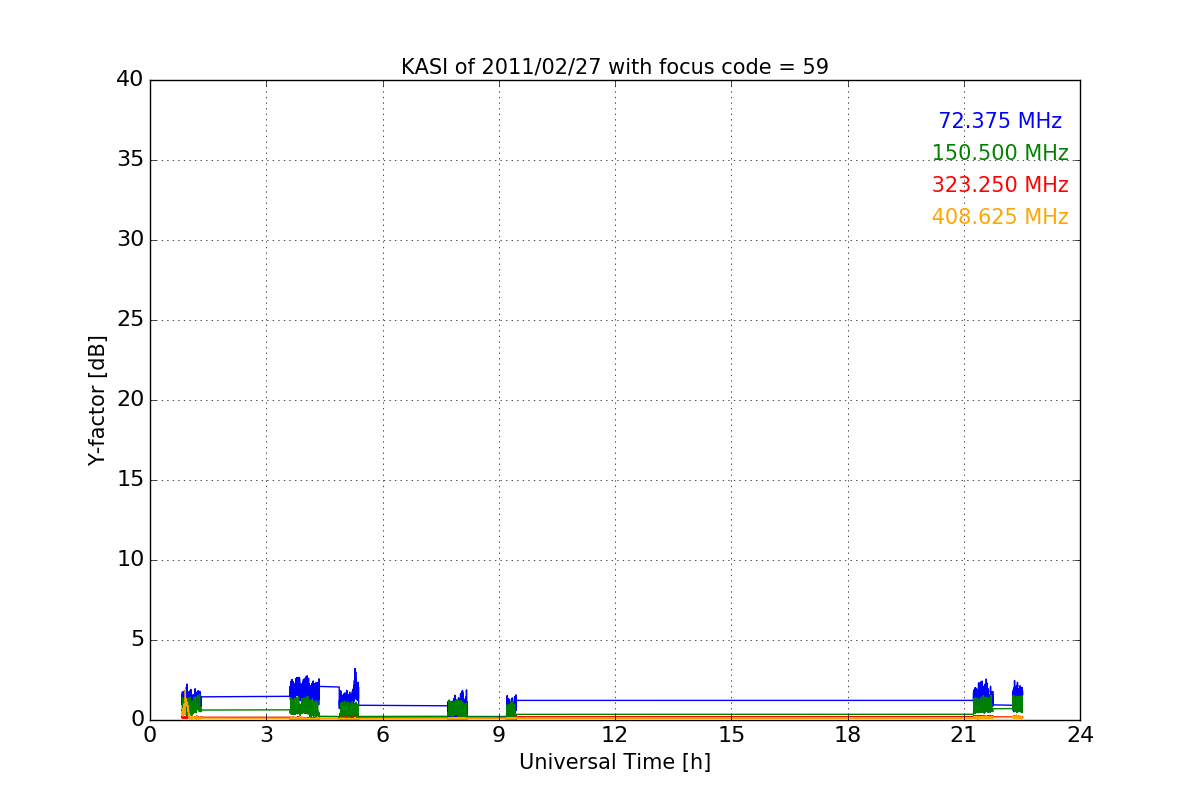Screen dimensions: 1200x800
Task: Click the x-axis tick label 18
Action: [847, 735]
